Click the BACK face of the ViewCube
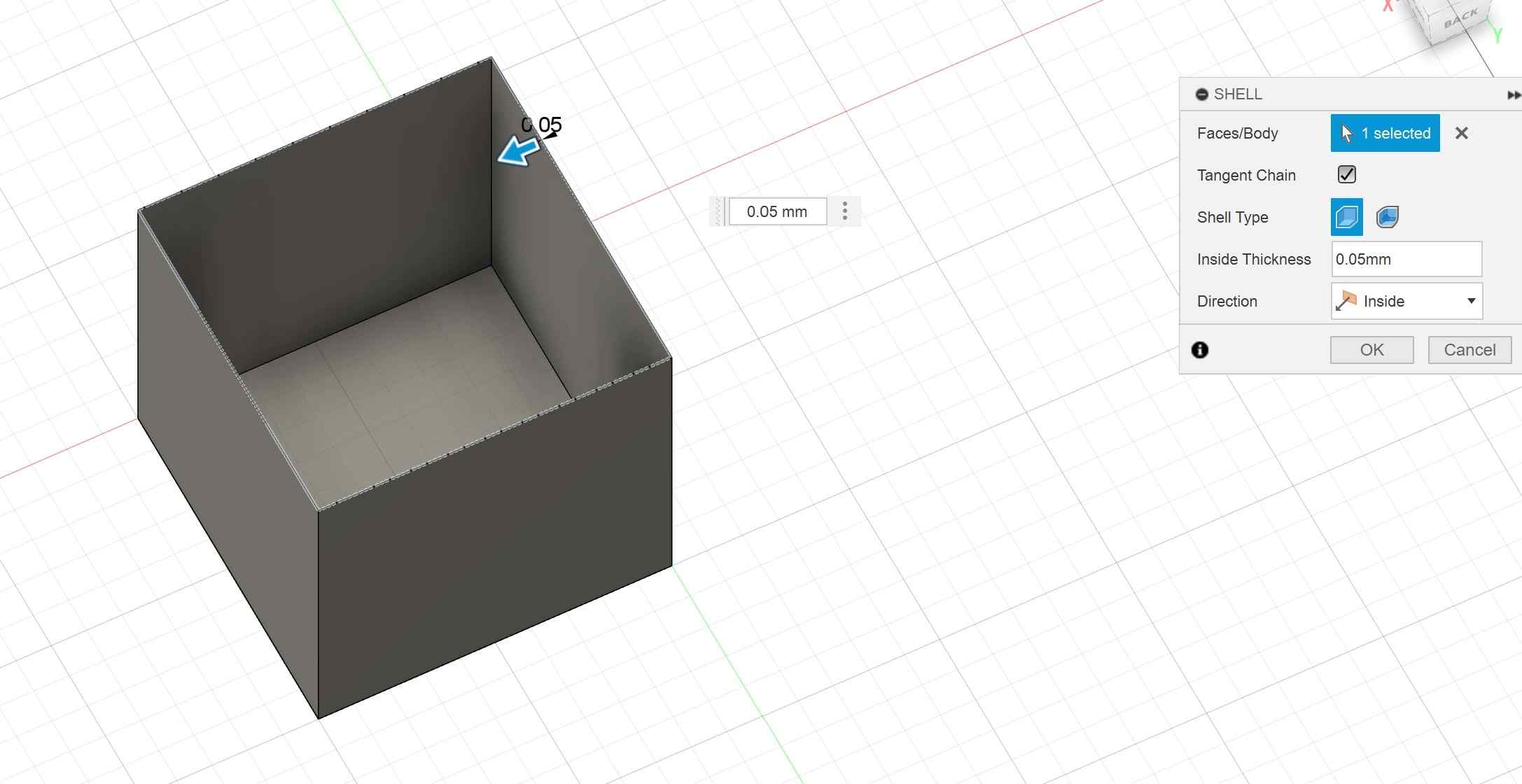 (1460, 20)
